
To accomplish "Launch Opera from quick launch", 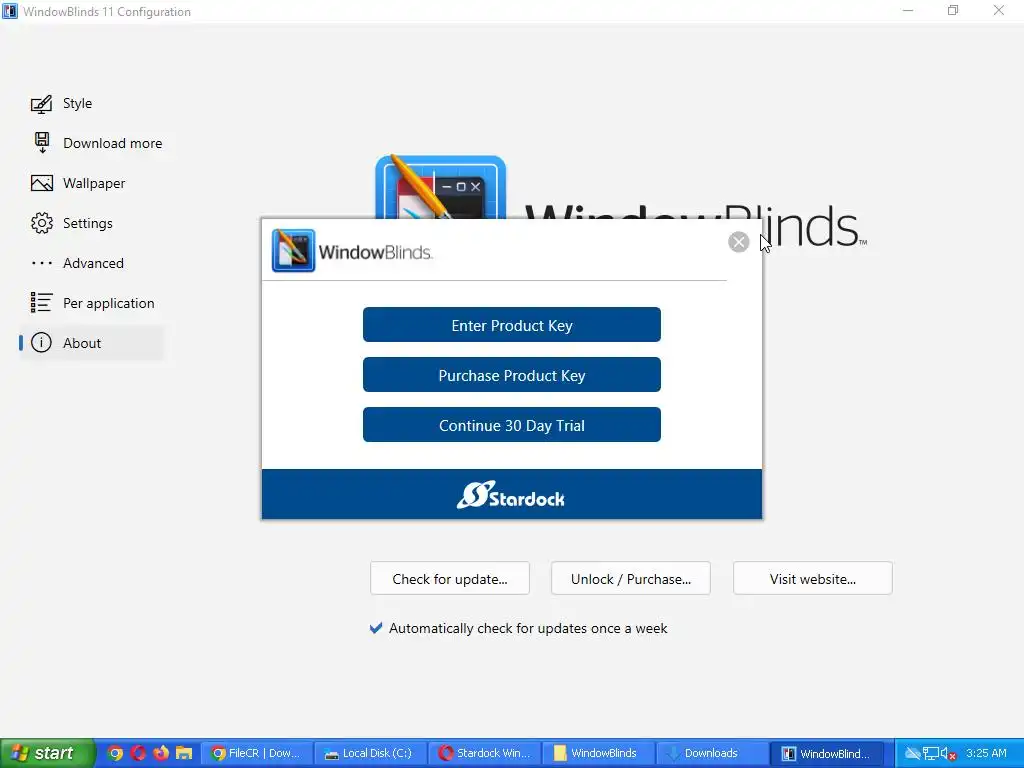I will pyautogui.click(x=138, y=754).
